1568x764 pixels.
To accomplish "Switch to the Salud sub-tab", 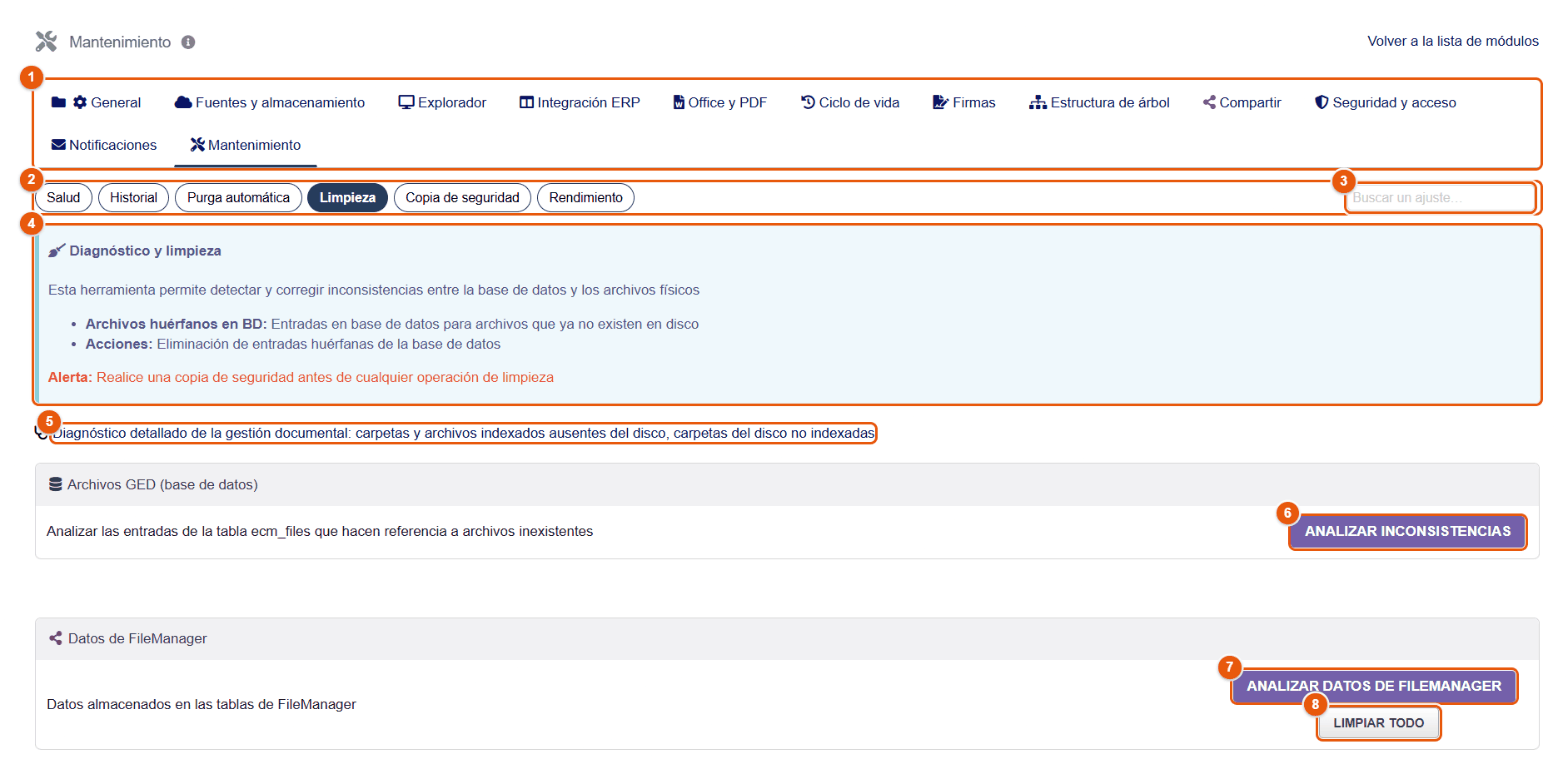I will click(x=64, y=198).
